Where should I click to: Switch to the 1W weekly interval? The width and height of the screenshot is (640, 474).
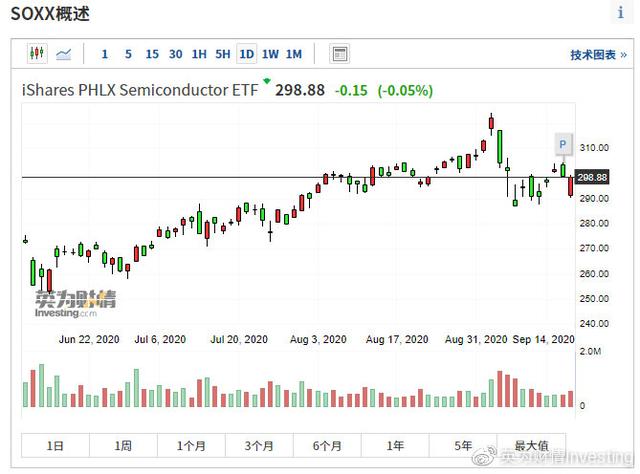coord(270,54)
